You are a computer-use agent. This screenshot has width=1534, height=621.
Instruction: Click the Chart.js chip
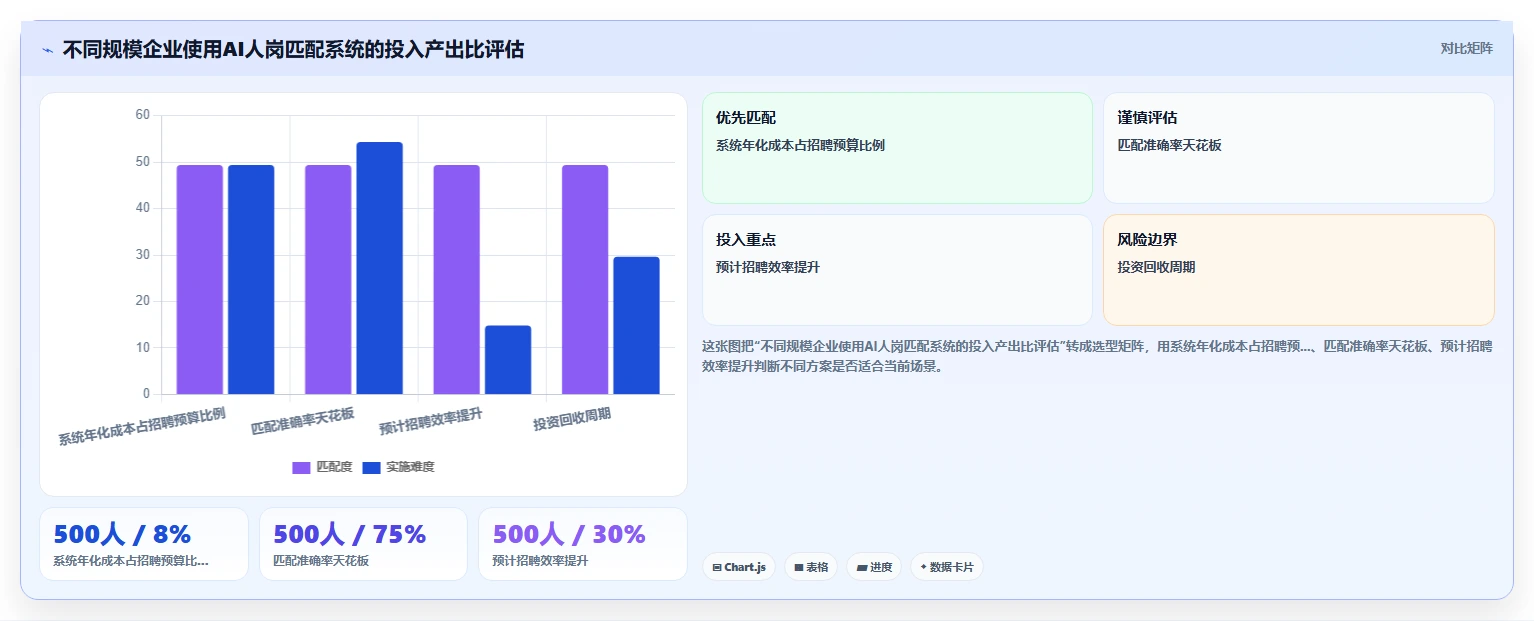[x=739, y=567]
